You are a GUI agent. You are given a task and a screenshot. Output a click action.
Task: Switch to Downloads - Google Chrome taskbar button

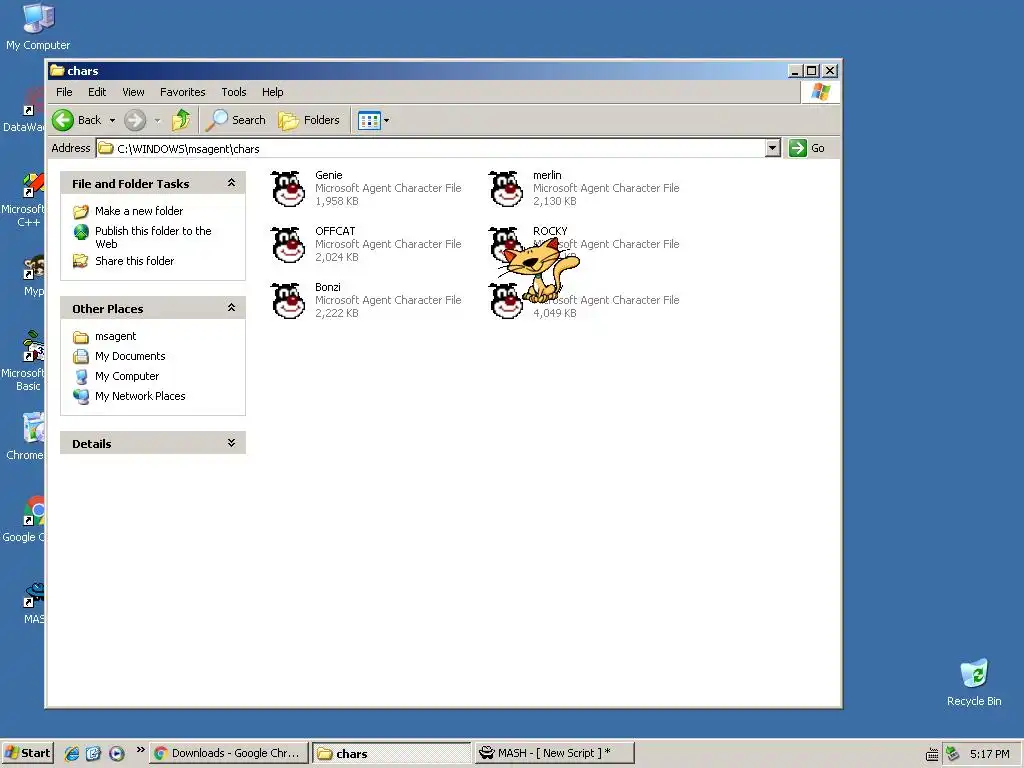click(x=229, y=753)
